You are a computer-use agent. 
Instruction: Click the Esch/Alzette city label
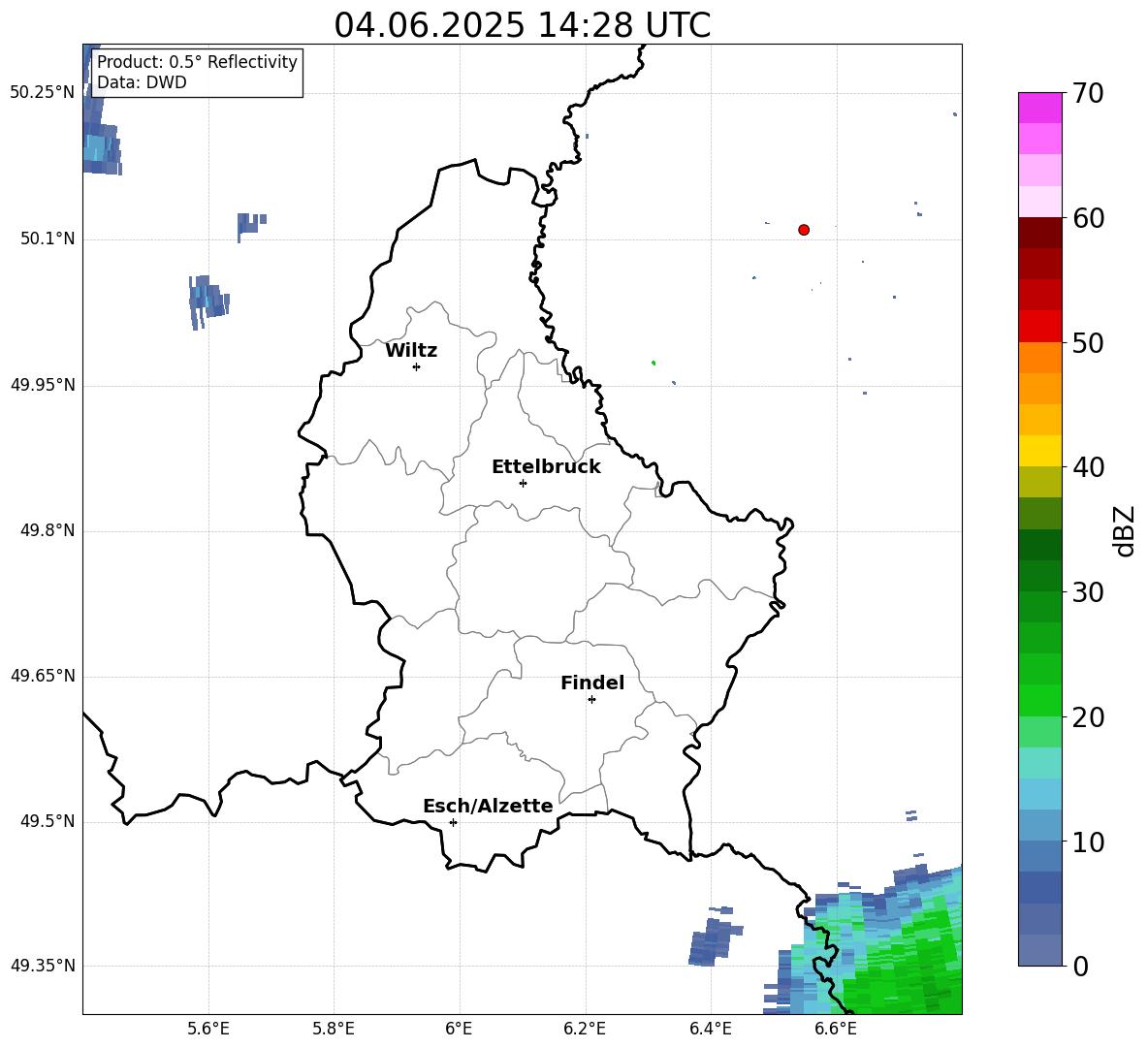(489, 806)
